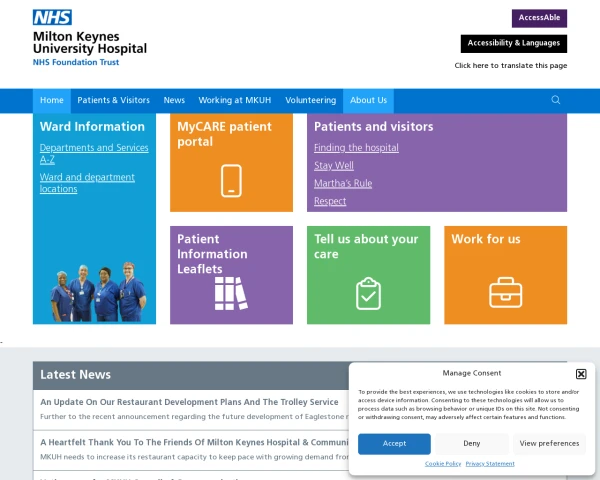Open View preferences in consent dialog

point(549,444)
